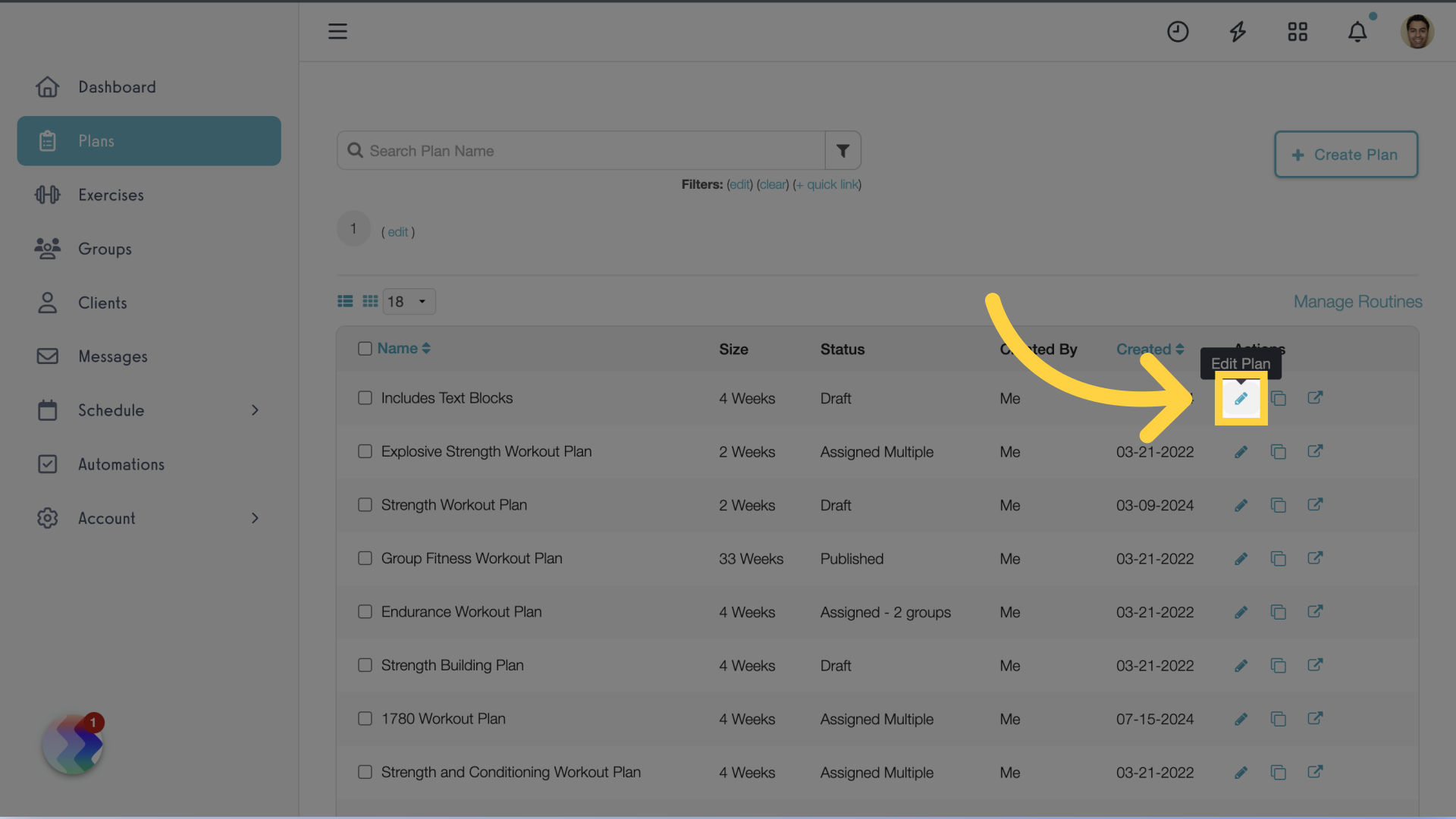Click the lightning bolt quick-actions icon
Image resolution: width=1456 pixels, height=819 pixels.
click(1238, 30)
